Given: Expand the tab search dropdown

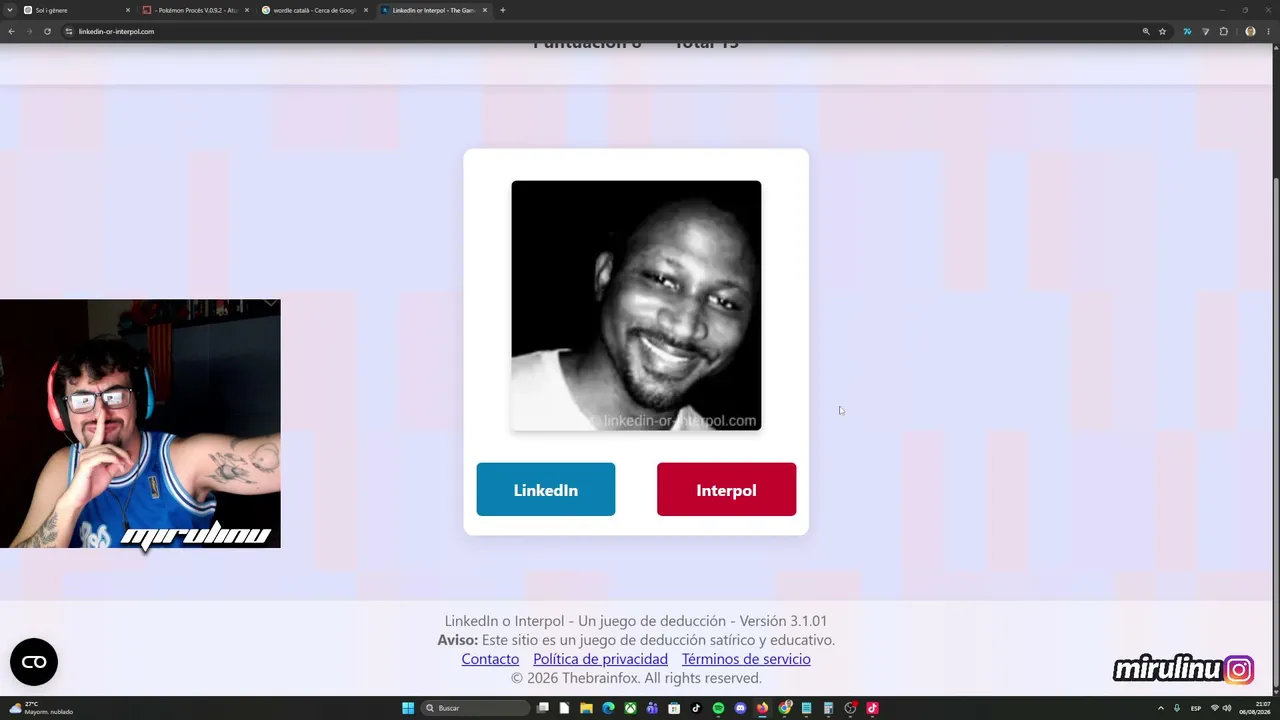Looking at the screenshot, I should click(x=10, y=10).
